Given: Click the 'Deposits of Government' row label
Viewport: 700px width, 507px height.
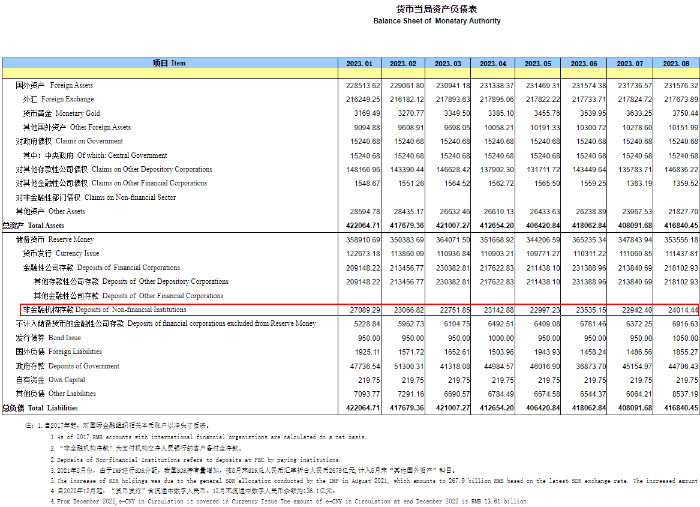Looking at the screenshot, I should pos(84,366).
